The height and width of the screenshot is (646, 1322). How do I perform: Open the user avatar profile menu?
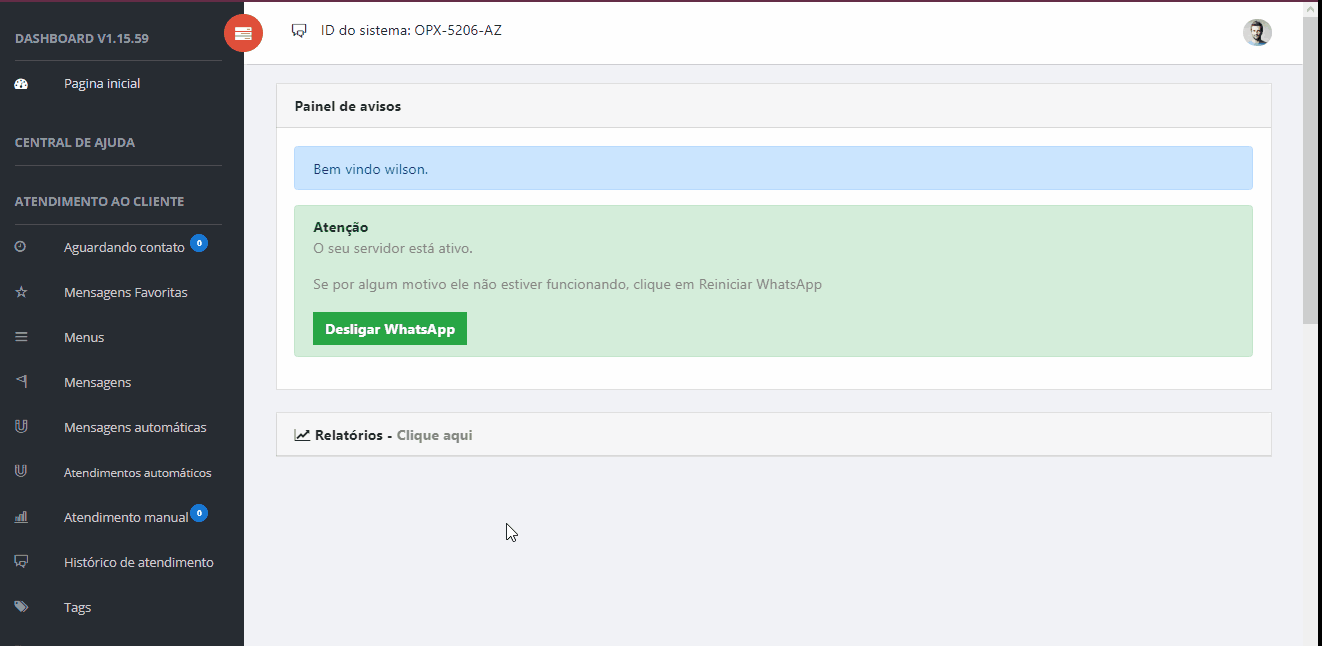(x=1257, y=33)
